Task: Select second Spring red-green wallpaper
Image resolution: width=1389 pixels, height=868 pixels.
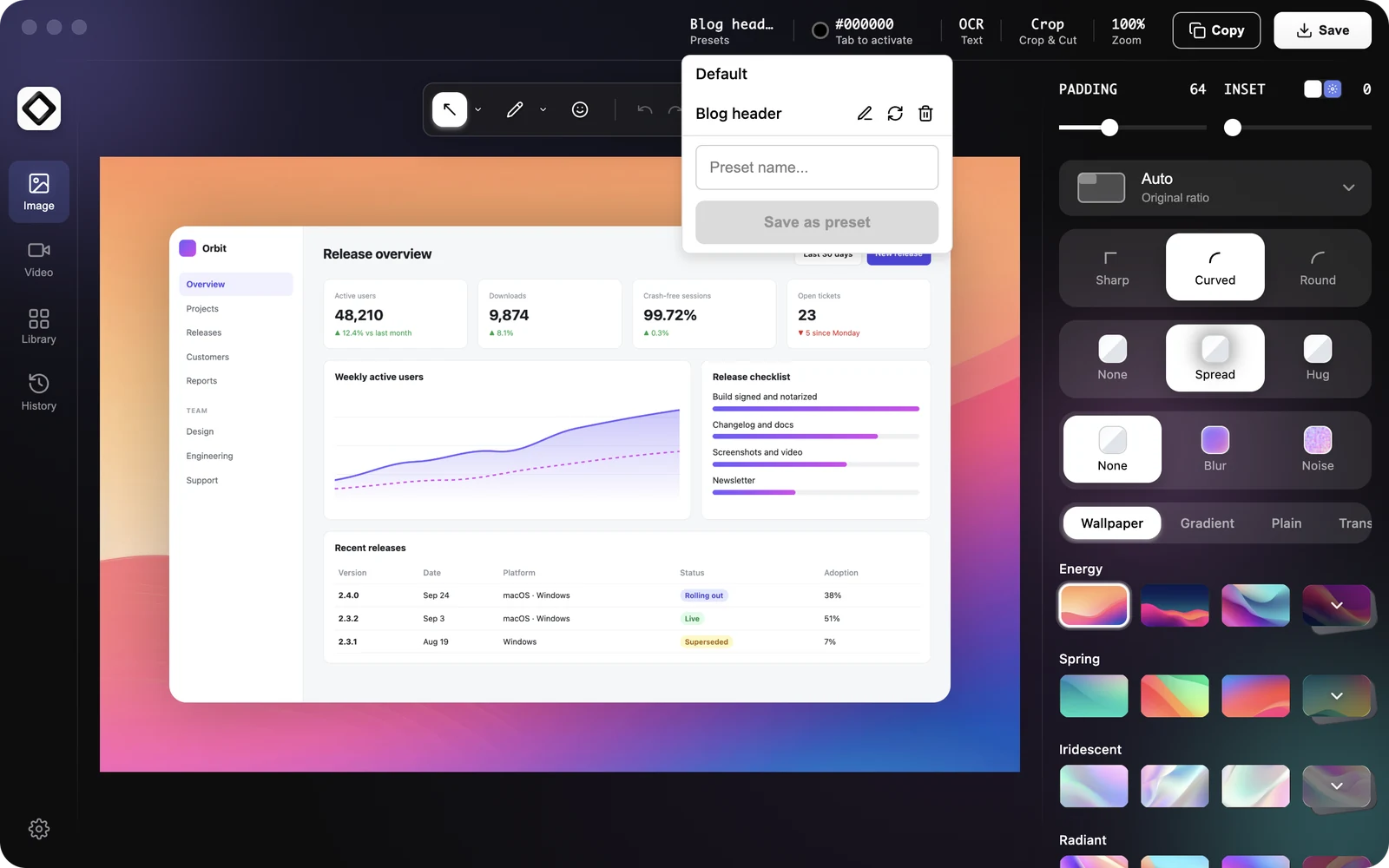Action: pyautogui.click(x=1175, y=696)
